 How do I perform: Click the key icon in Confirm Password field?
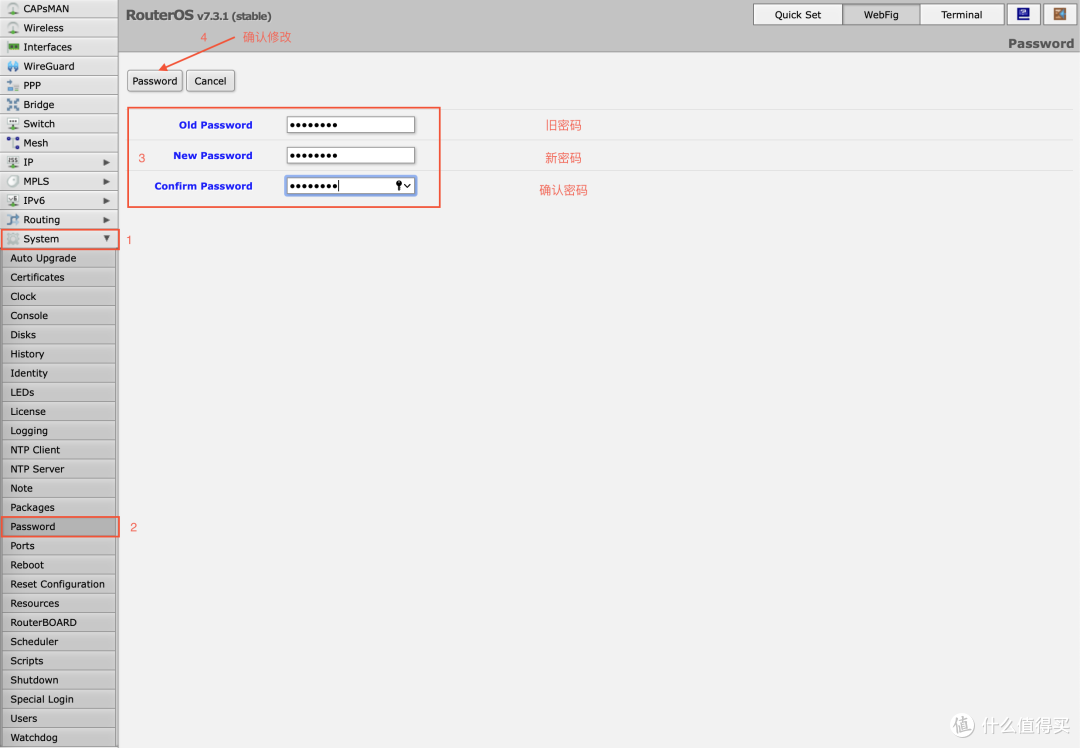399,185
